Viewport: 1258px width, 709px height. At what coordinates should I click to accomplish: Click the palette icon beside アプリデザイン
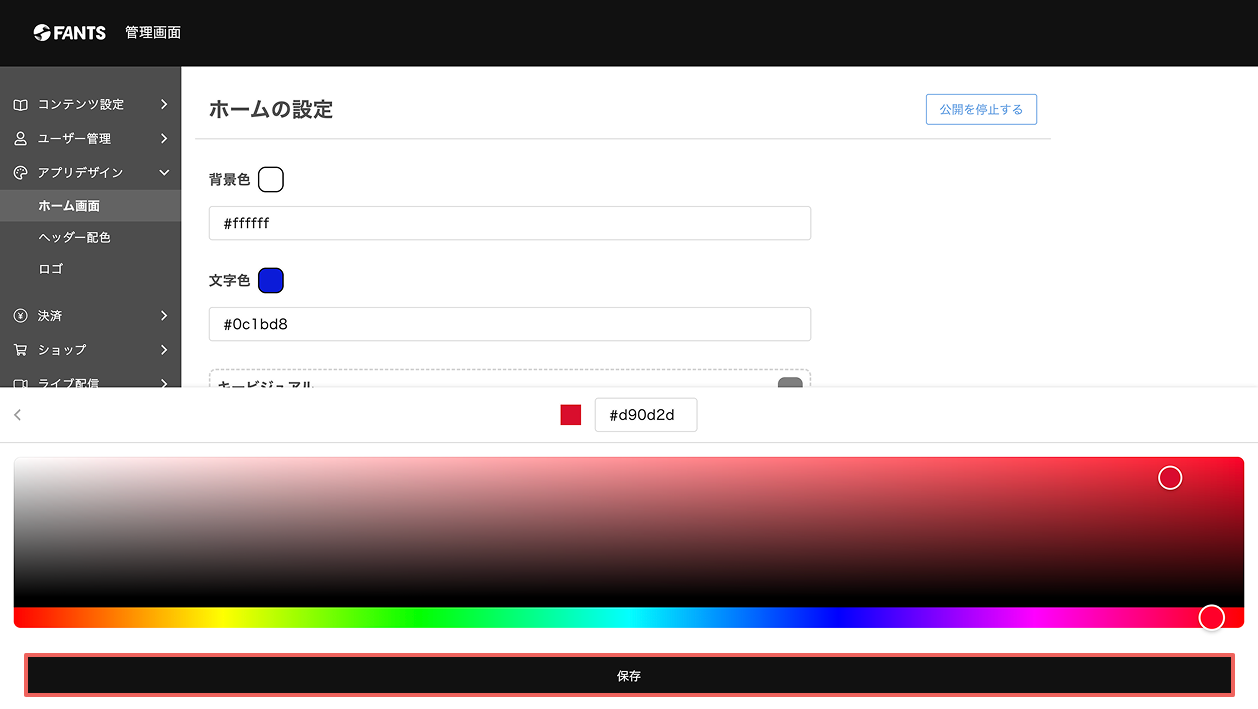click(20, 173)
